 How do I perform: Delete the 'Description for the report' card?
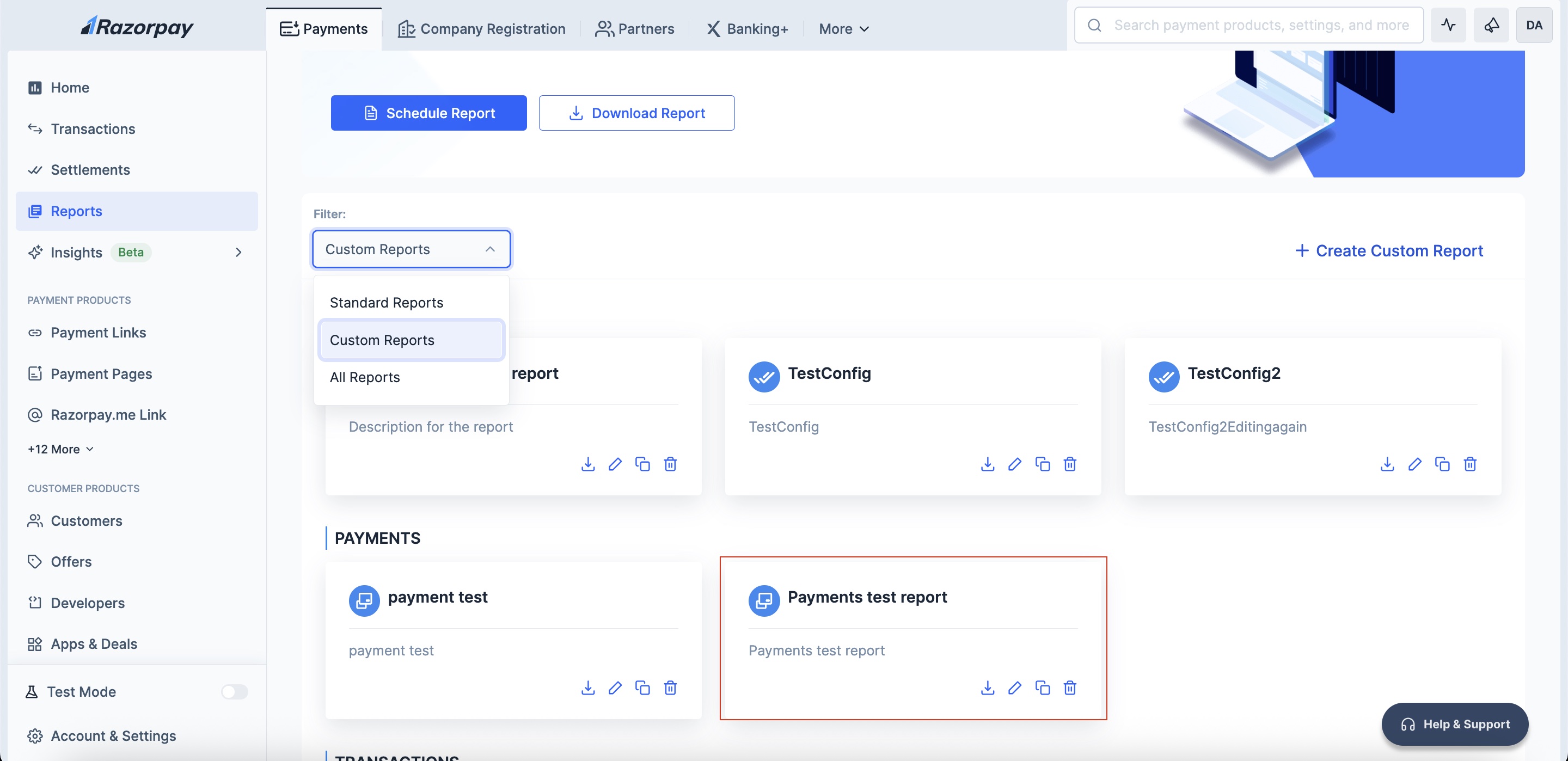click(670, 464)
